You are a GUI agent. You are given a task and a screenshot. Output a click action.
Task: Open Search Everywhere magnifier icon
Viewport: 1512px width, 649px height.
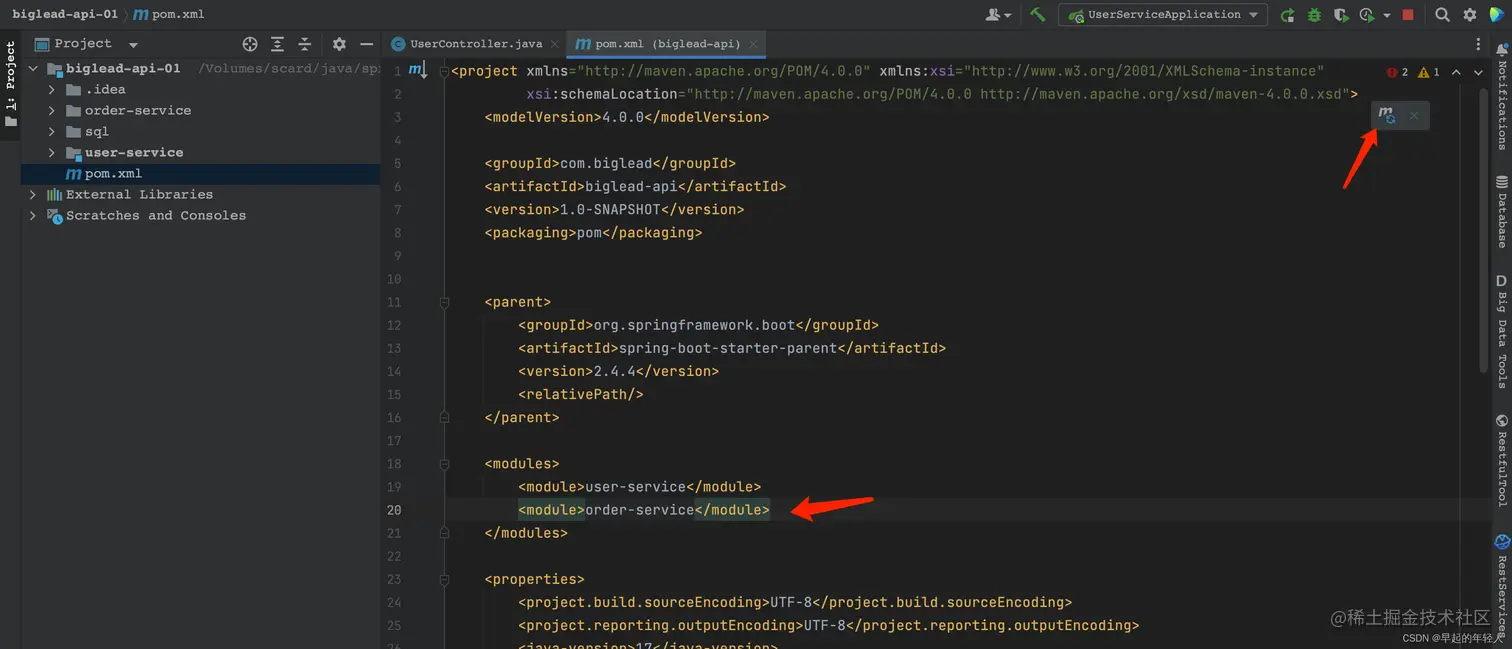pyautogui.click(x=1442, y=15)
